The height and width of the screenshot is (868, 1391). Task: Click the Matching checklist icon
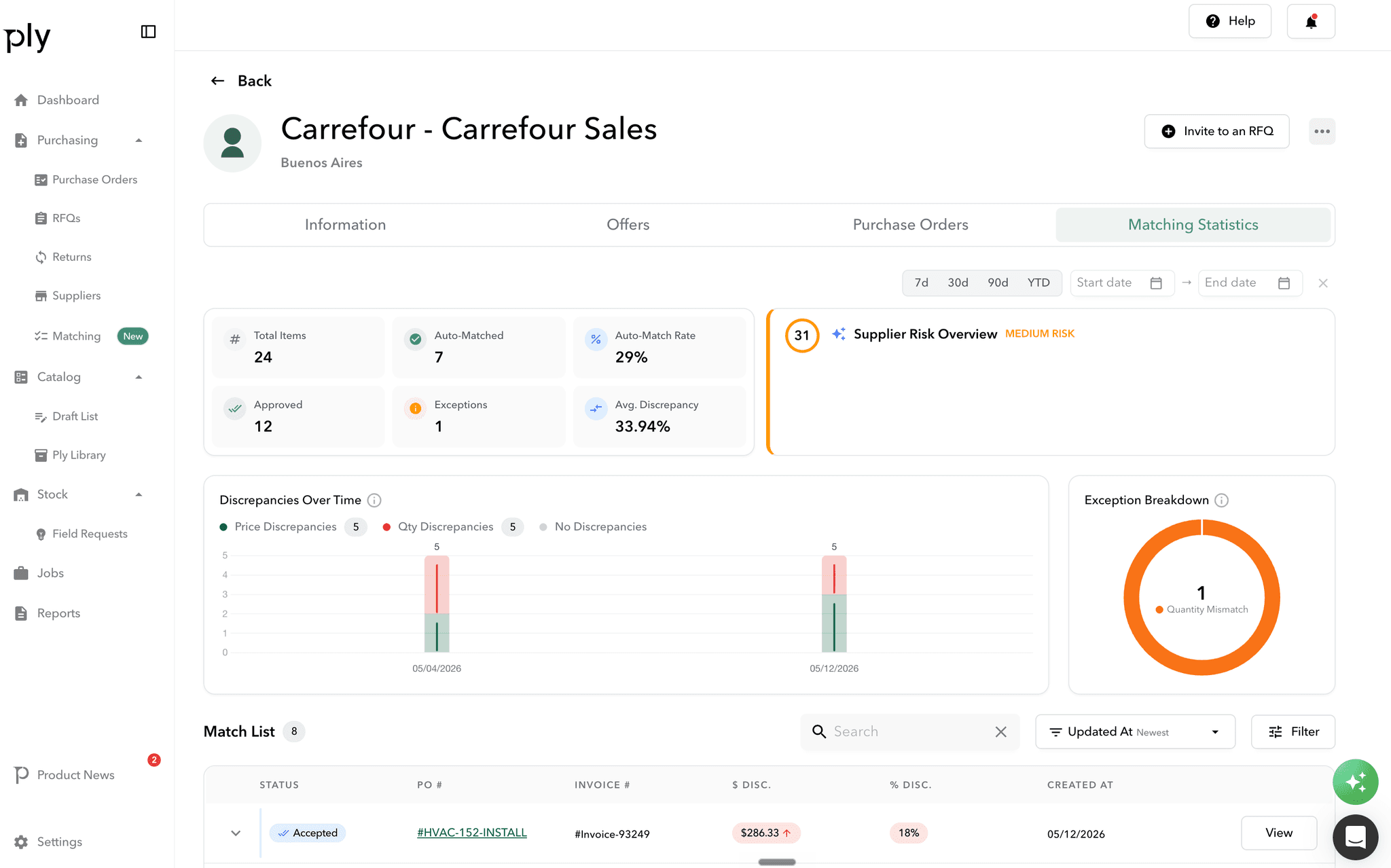41,336
